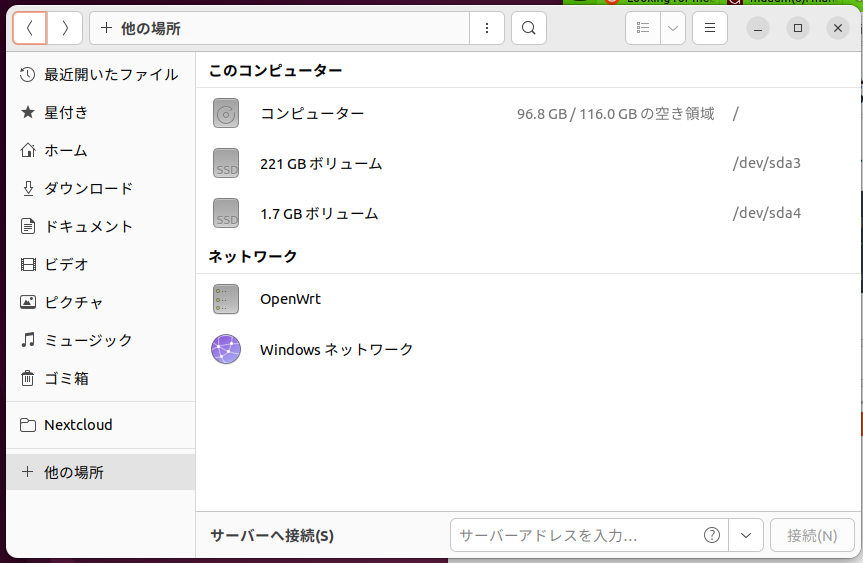Show server address help question icon
This screenshot has height=563, width=863.
coord(712,535)
